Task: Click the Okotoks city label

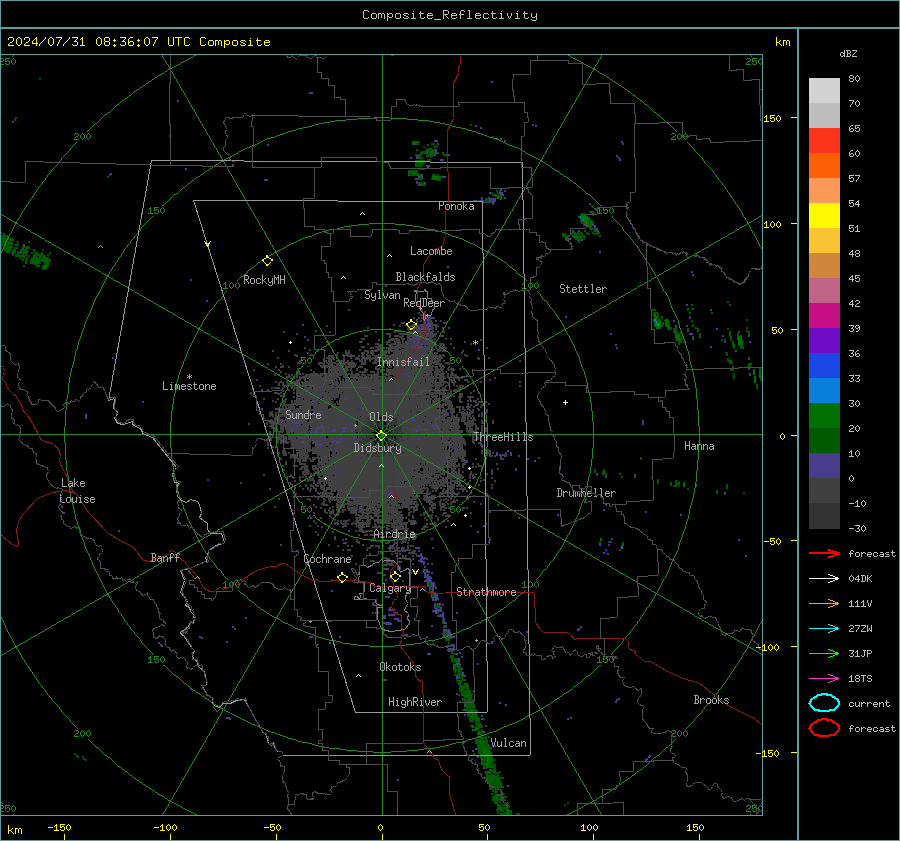Action: click(400, 667)
